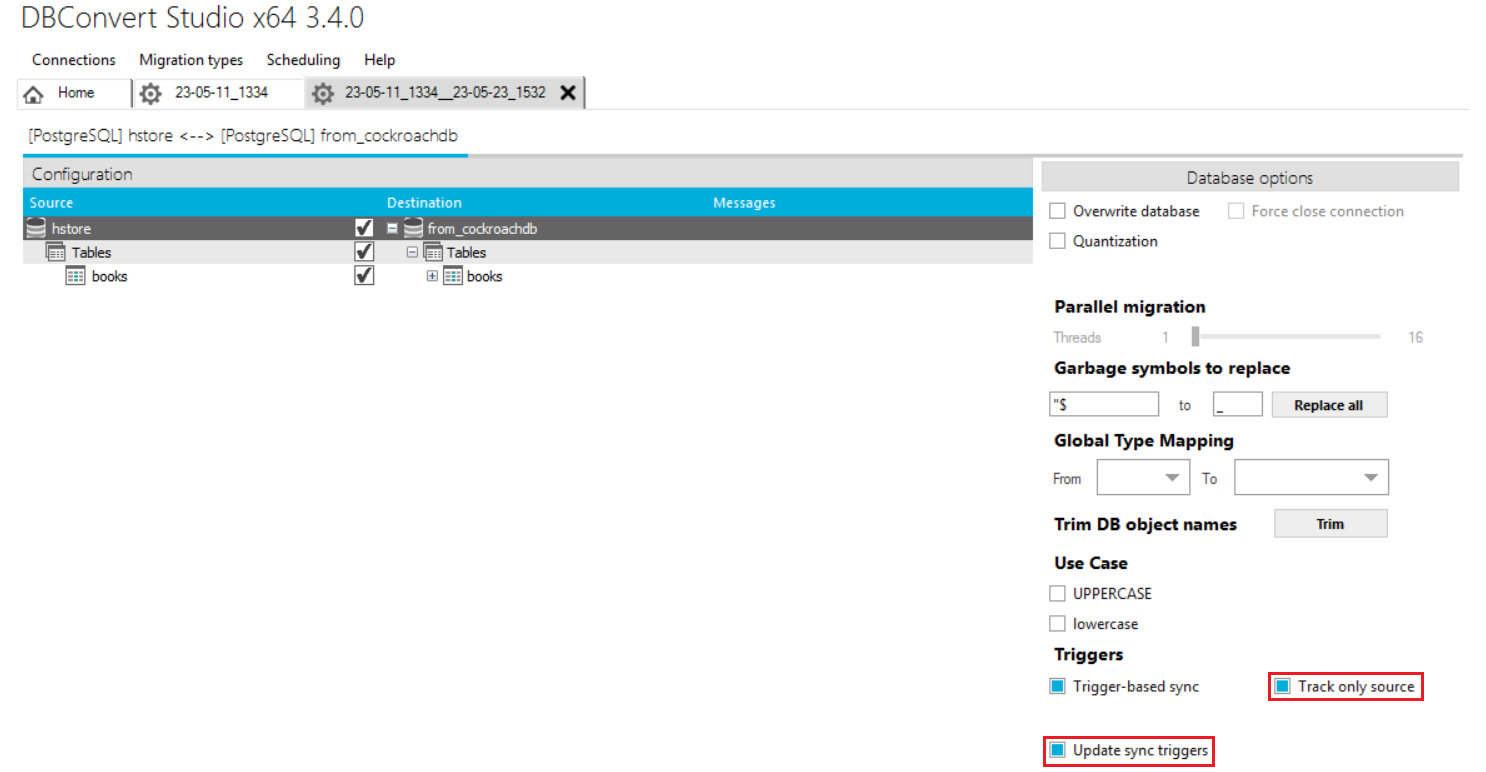Click the books table icon in the Source column

76,277
